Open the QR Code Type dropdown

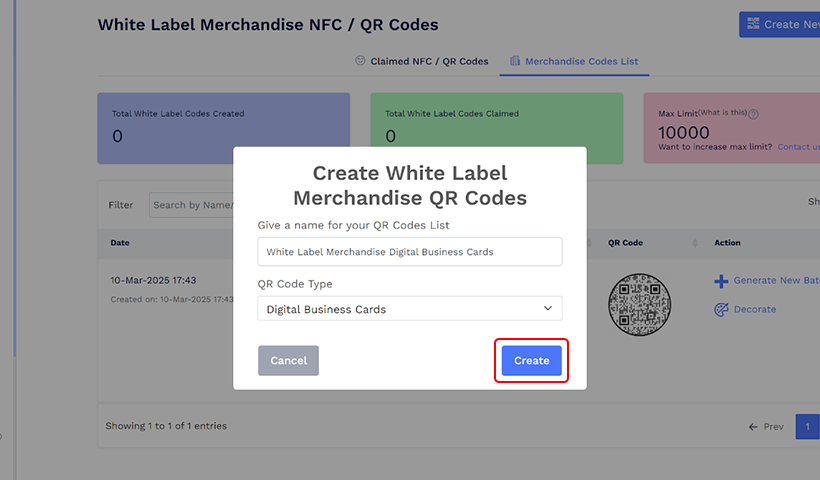click(x=409, y=309)
